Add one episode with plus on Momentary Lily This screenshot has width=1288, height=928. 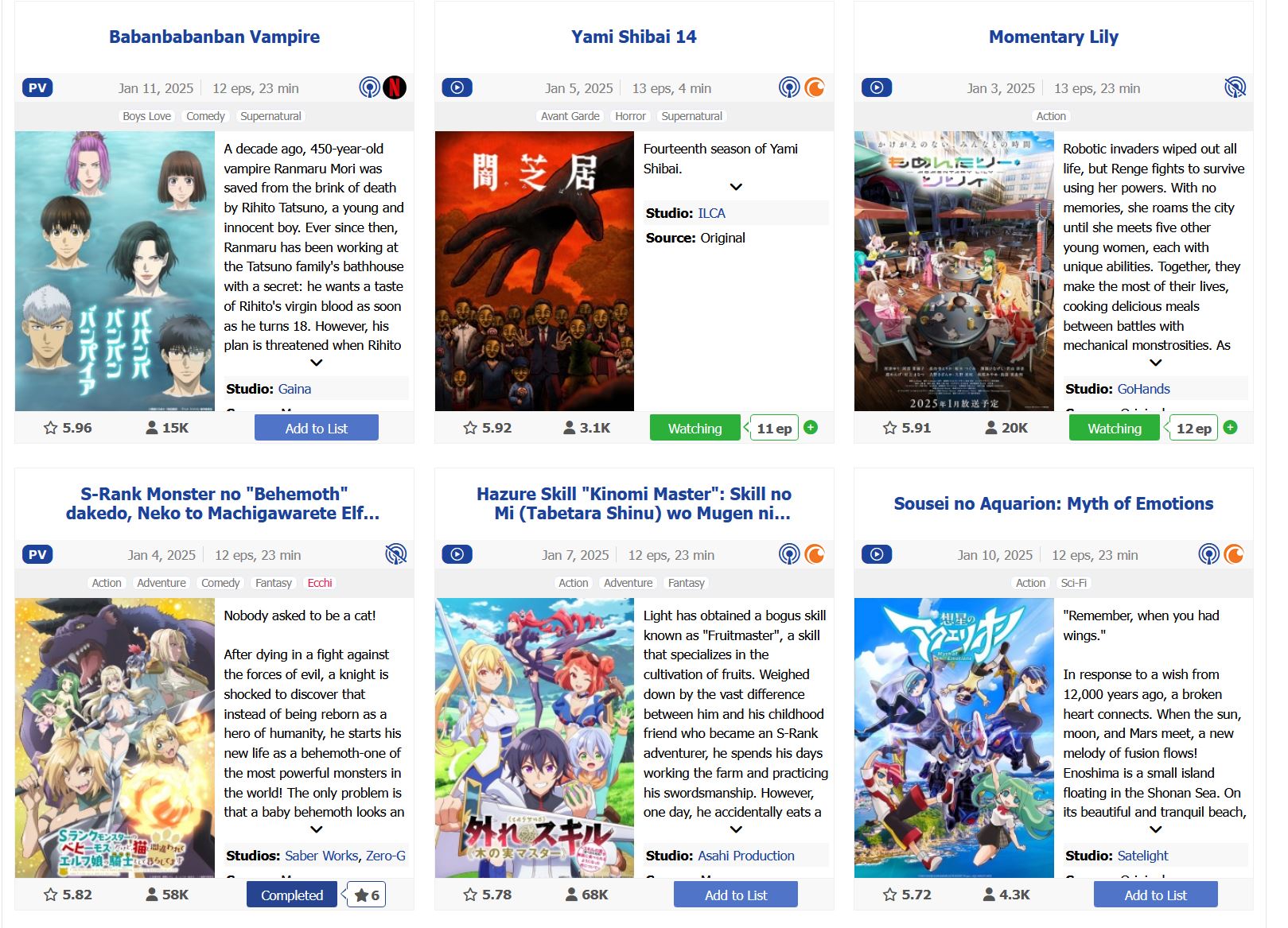click(x=1230, y=428)
